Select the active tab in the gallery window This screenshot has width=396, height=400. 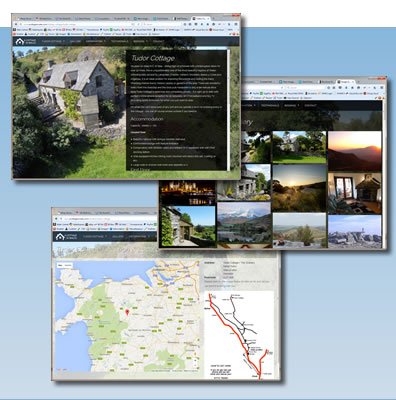pyautogui.click(x=346, y=81)
